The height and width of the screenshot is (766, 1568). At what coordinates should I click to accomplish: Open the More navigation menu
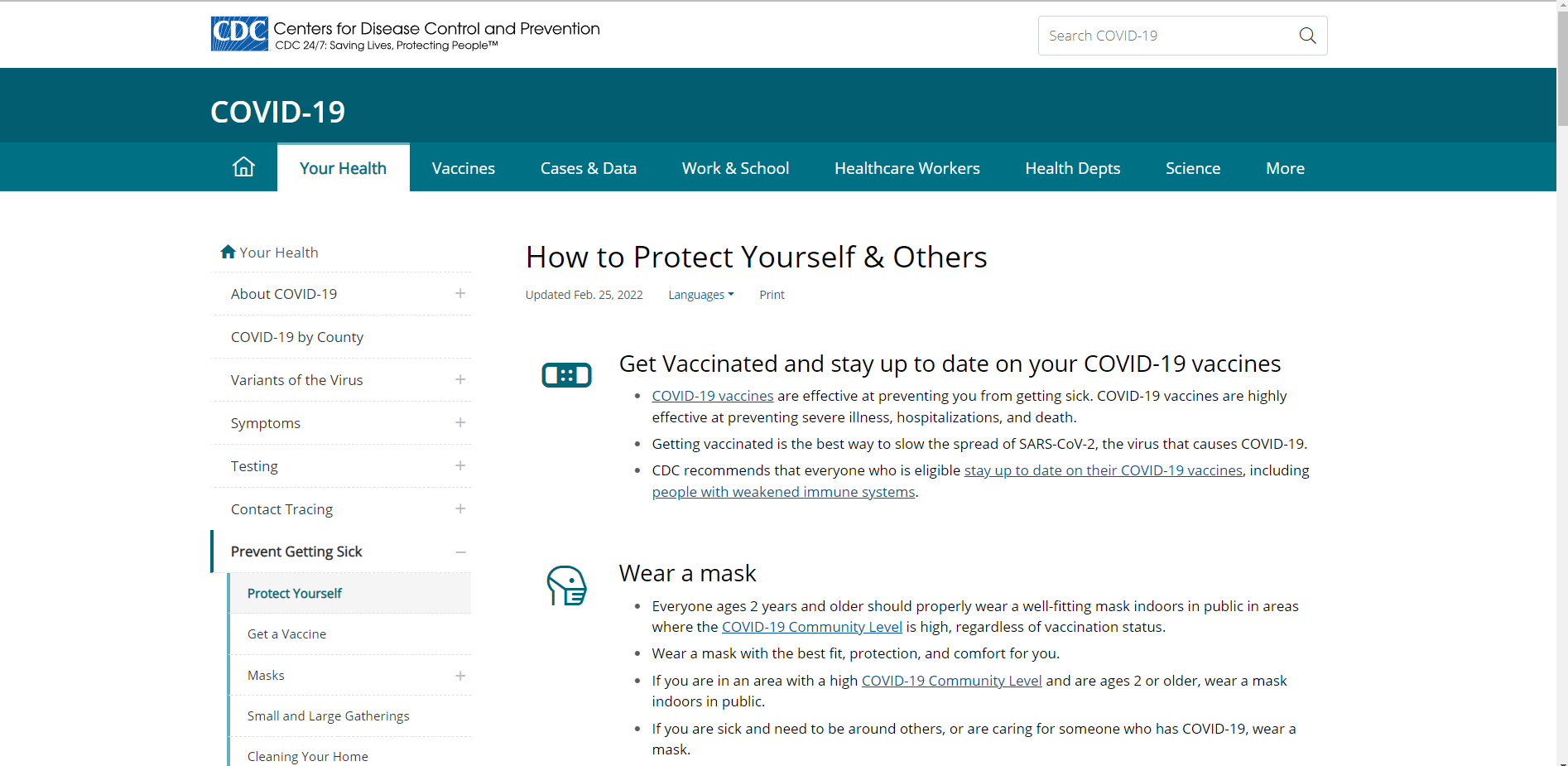(1285, 168)
